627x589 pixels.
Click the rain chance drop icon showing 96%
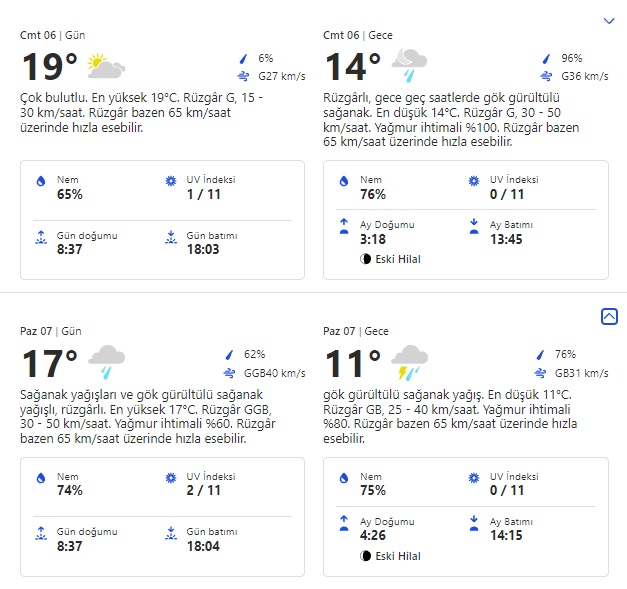pyautogui.click(x=546, y=59)
